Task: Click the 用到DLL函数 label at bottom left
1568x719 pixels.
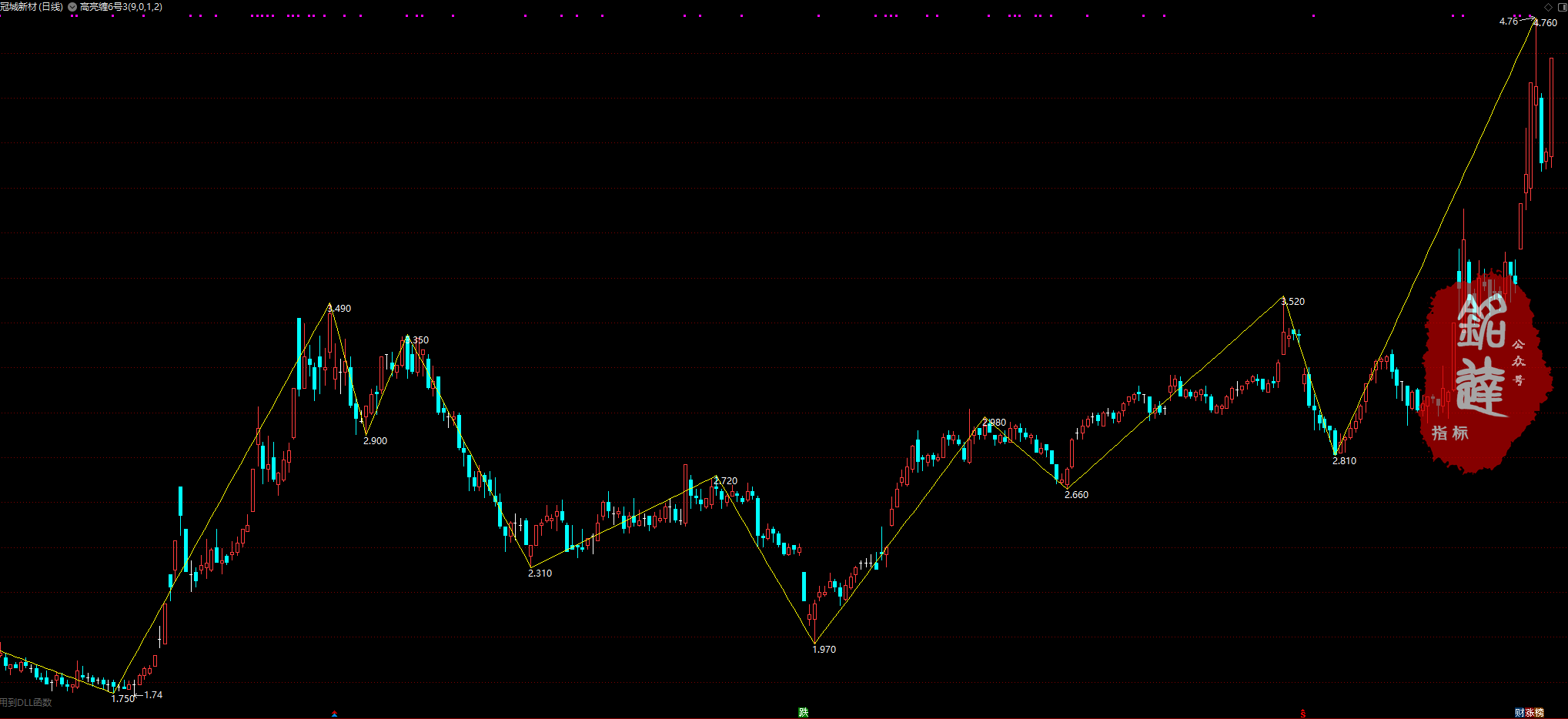Action: [26, 702]
